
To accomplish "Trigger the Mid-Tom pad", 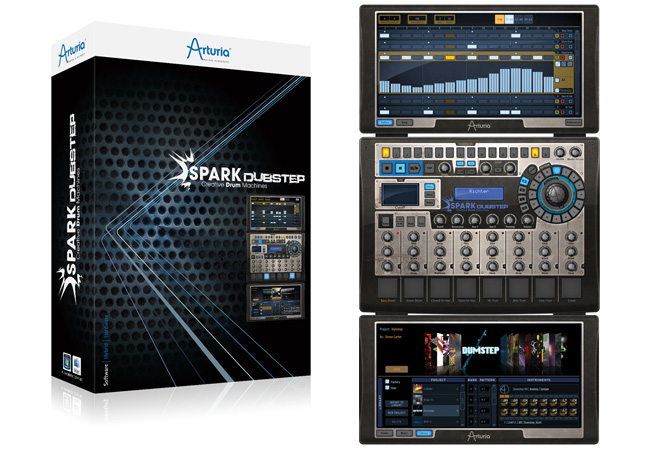I will pyautogui.click(x=519, y=288).
